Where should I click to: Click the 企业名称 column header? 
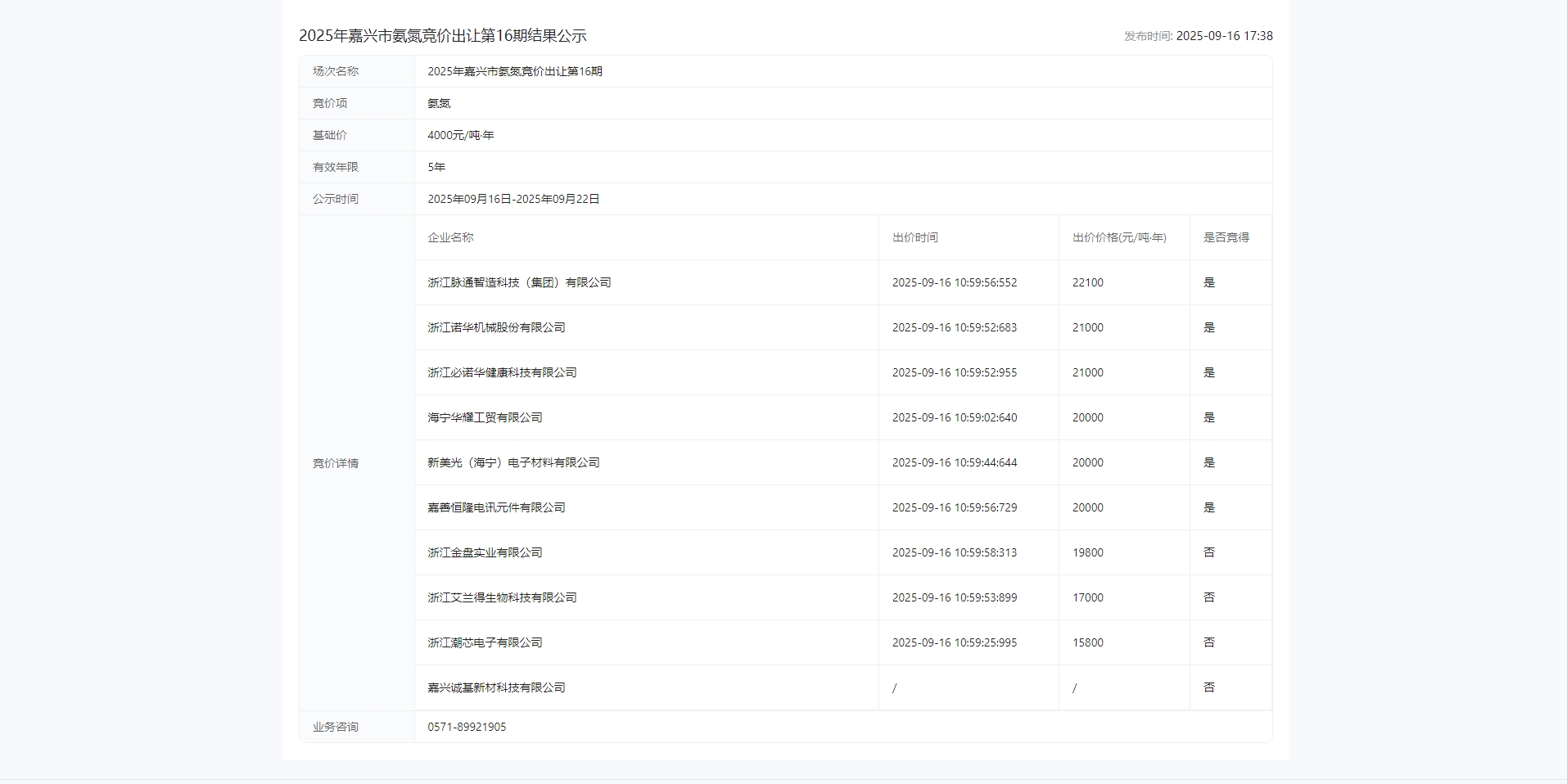click(x=450, y=237)
